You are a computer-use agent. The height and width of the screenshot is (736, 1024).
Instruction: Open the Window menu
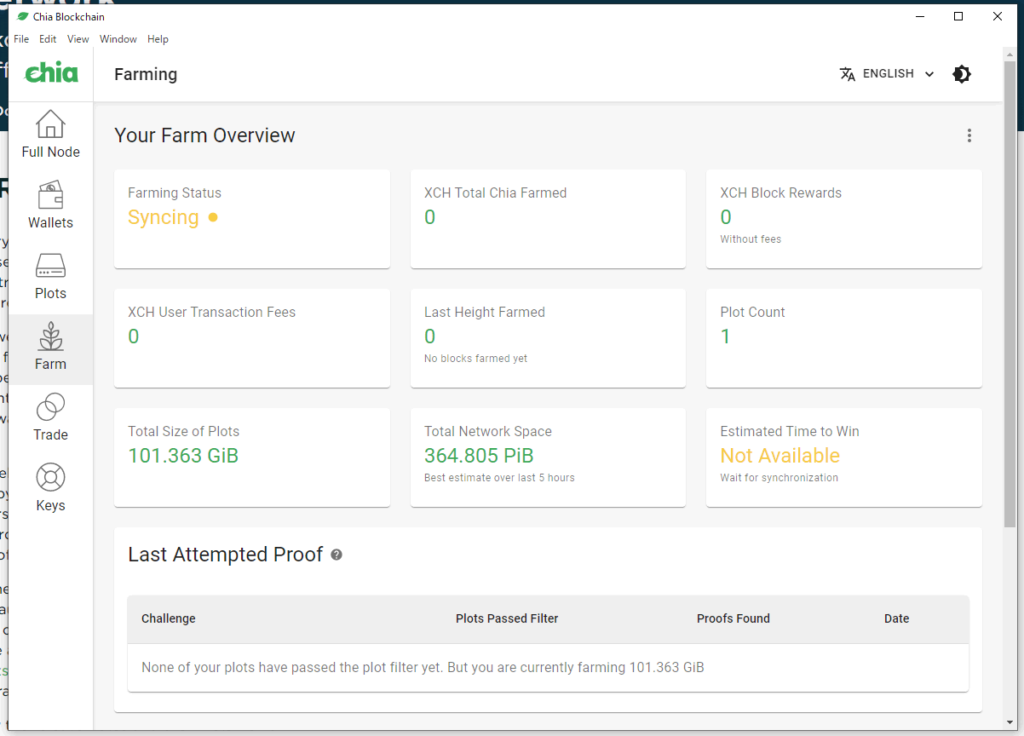point(118,39)
